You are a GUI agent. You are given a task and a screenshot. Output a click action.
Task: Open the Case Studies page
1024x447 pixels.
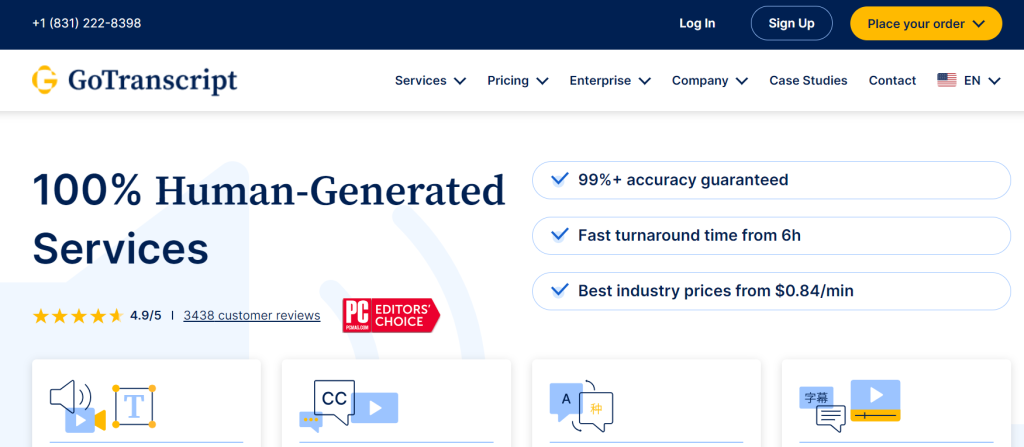pyautogui.click(x=808, y=81)
